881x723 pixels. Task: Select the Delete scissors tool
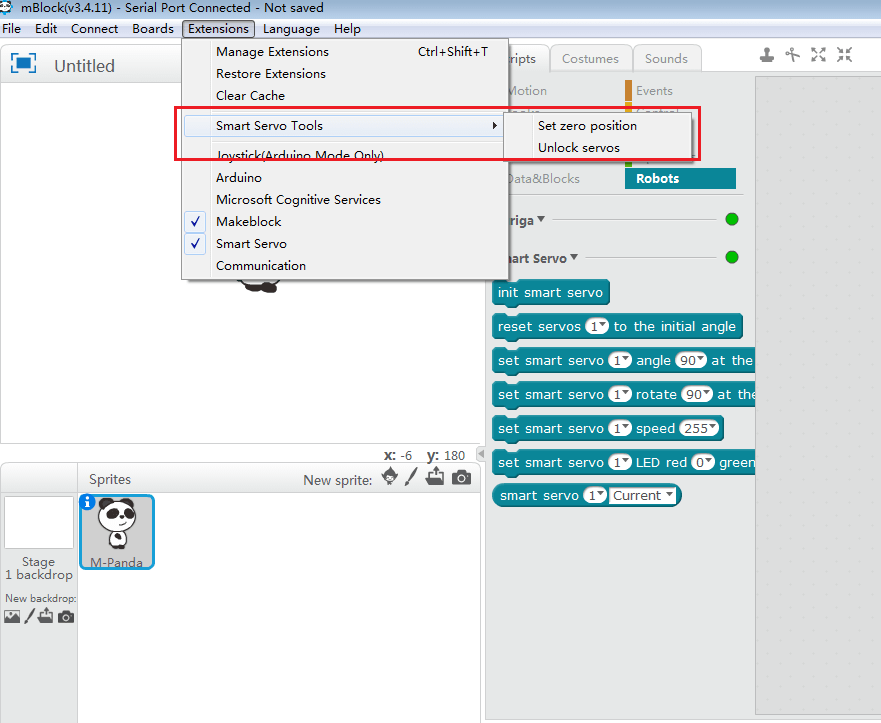[x=792, y=55]
